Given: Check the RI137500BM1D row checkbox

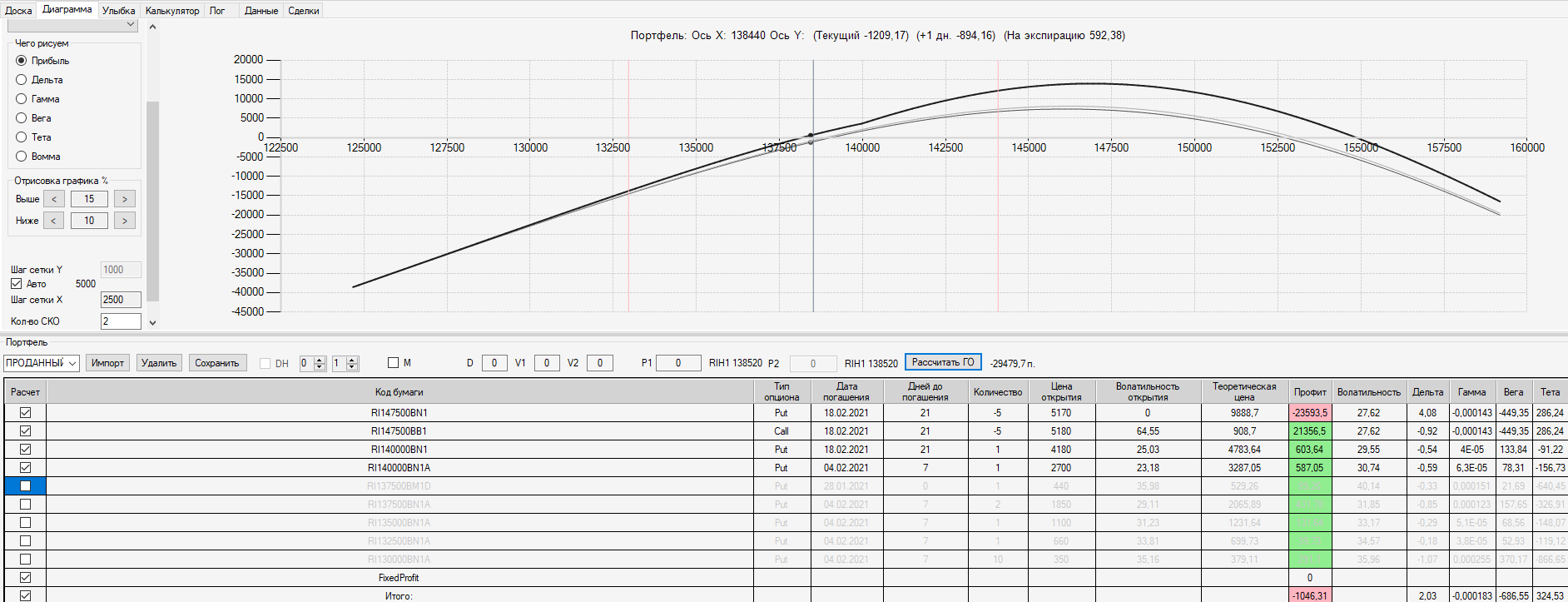Looking at the screenshot, I should [x=26, y=486].
